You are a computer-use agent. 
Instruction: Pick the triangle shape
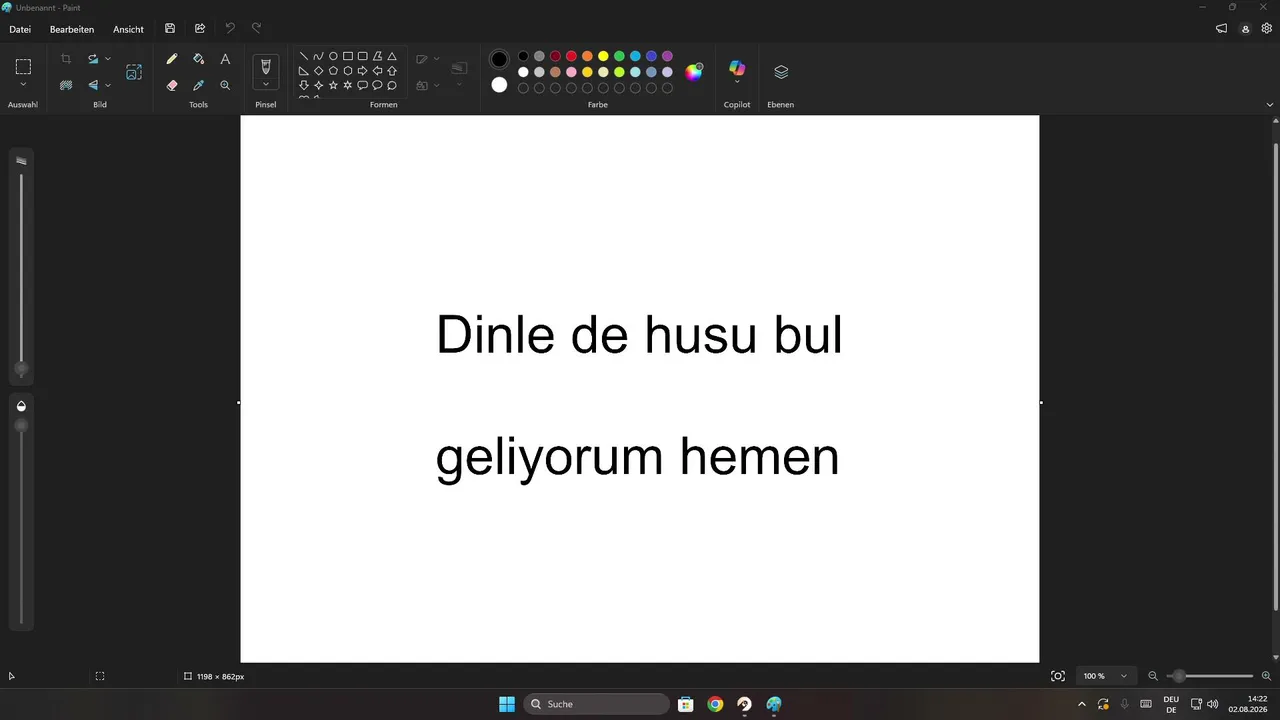coord(392,57)
